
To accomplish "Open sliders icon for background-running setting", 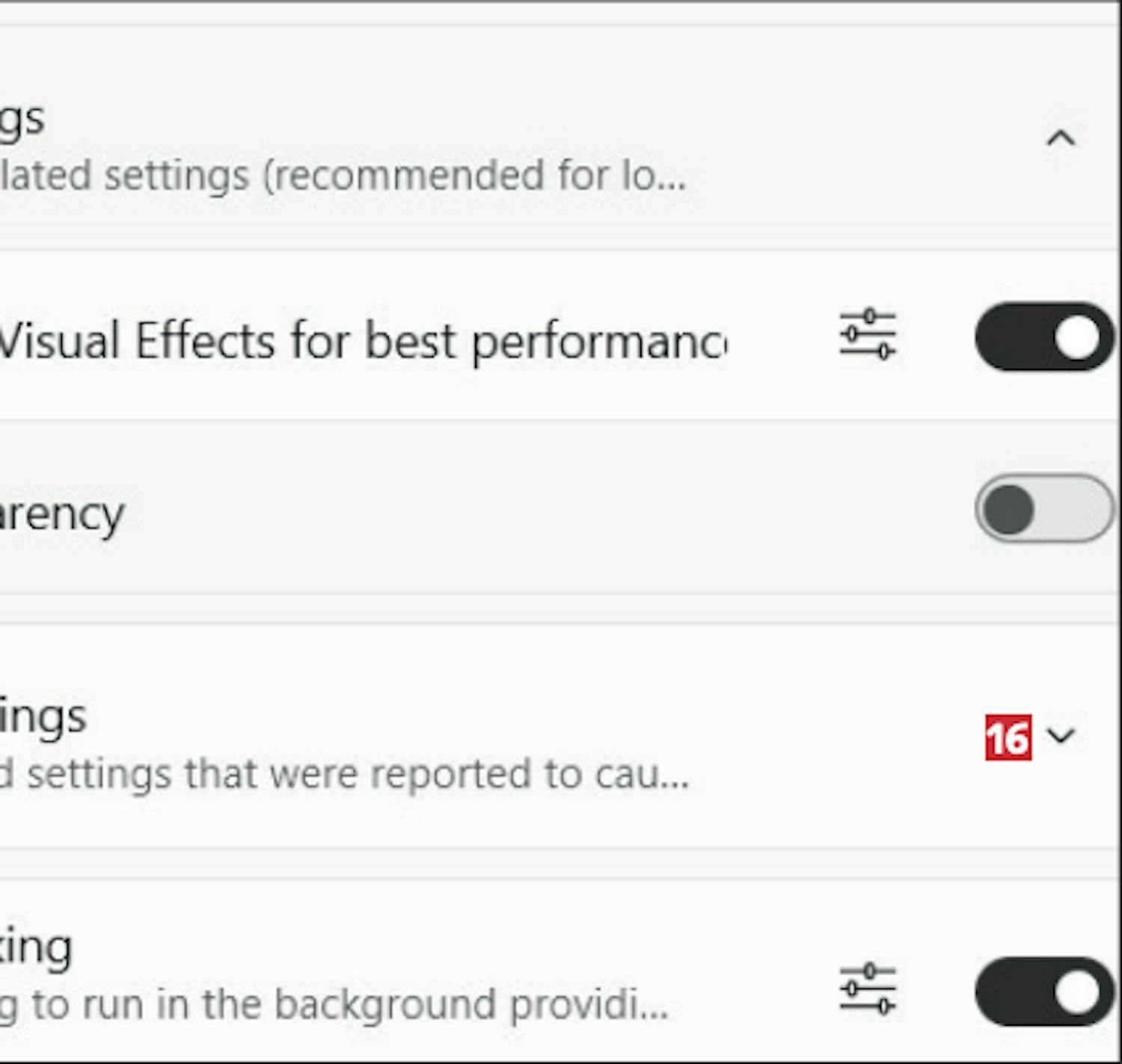I will point(867,988).
